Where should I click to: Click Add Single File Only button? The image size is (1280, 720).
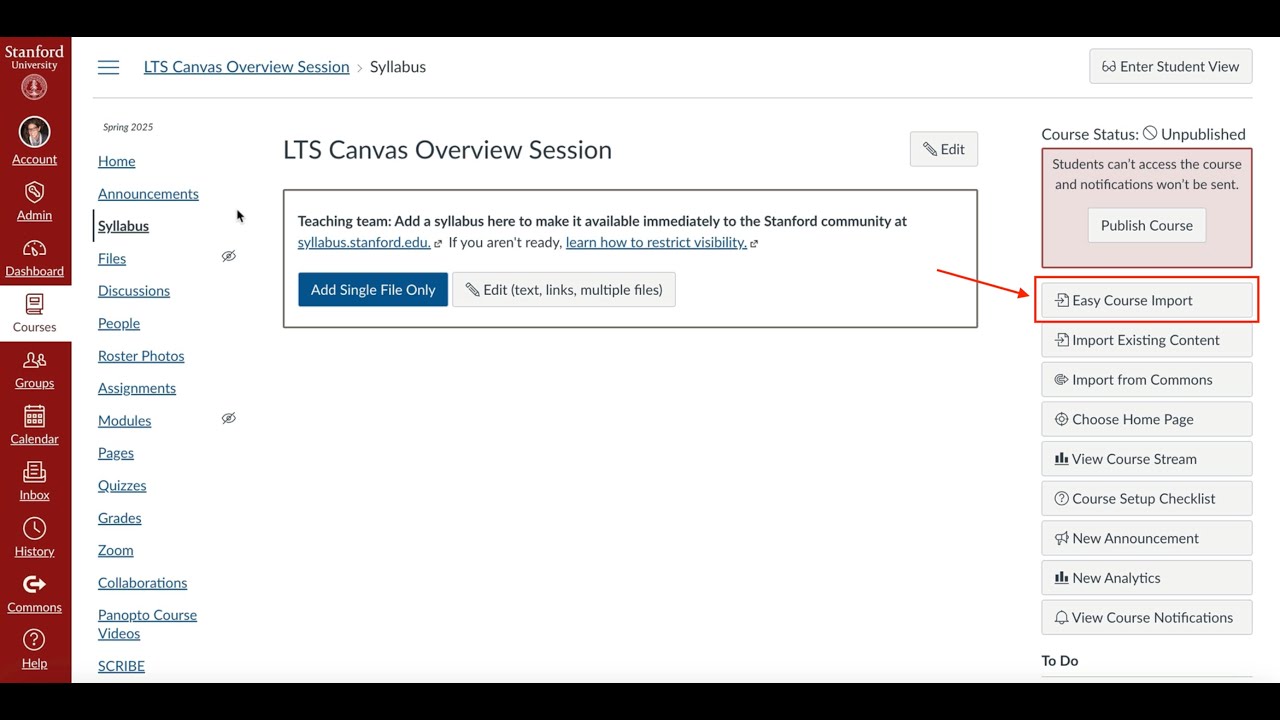click(x=373, y=290)
